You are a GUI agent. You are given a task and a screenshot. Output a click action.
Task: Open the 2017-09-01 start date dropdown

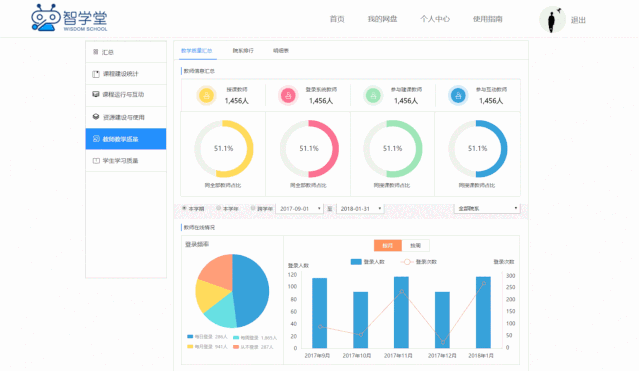[300, 208]
